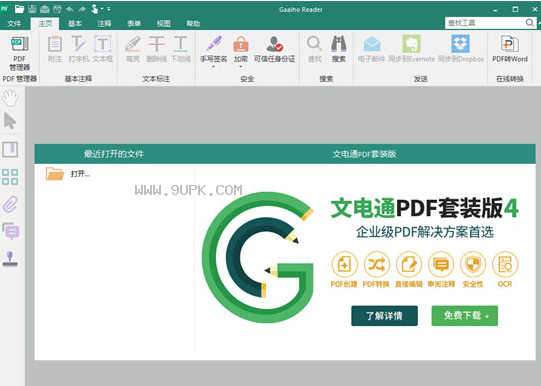Click the OCR feature icon
Viewport: 541px width, 386px height.
click(505, 265)
